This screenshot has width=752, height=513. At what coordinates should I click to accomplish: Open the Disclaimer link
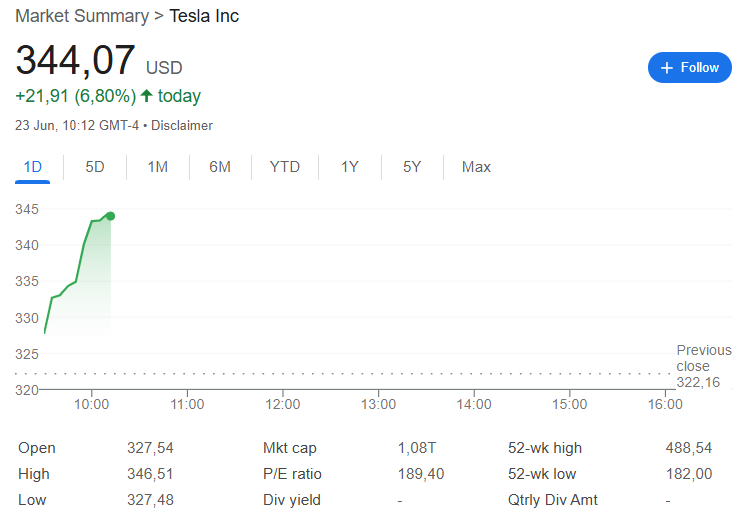coord(183,126)
